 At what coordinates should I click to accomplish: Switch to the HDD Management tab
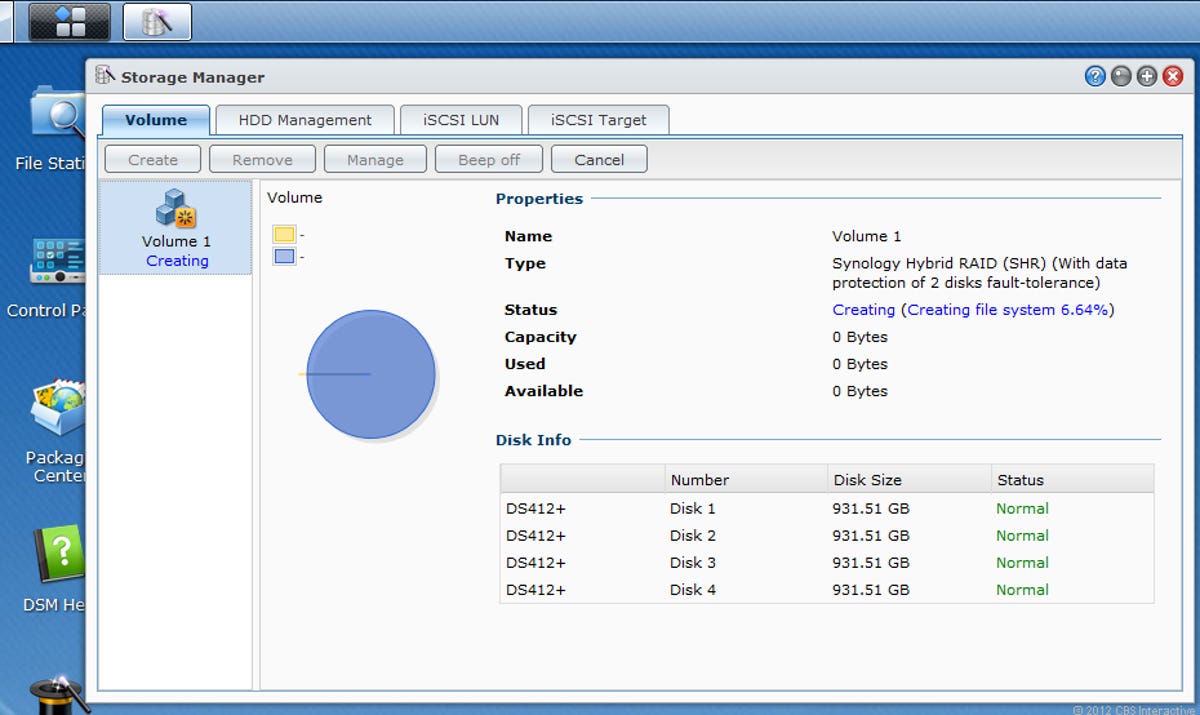[305, 120]
